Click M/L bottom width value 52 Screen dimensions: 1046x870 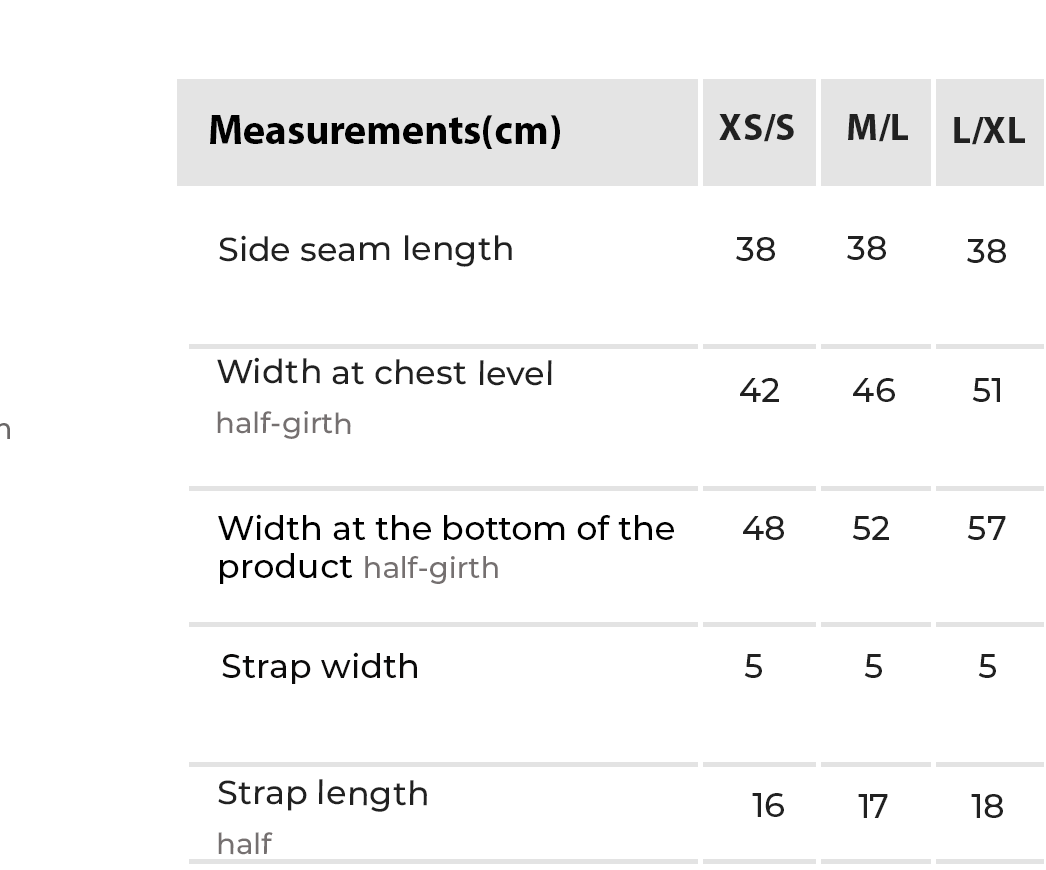[871, 528]
